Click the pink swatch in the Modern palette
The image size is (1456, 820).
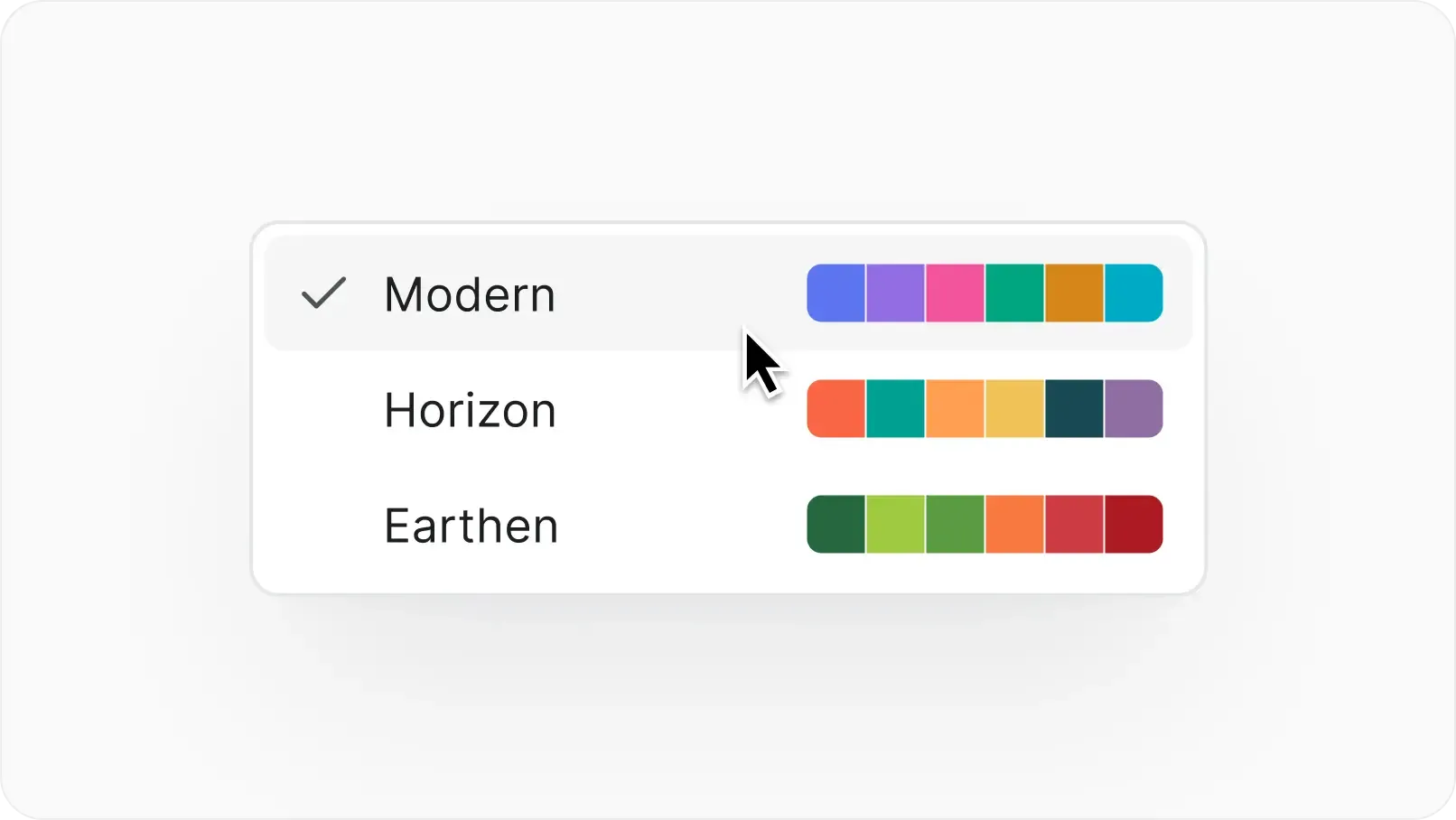click(x=955, y=293)
